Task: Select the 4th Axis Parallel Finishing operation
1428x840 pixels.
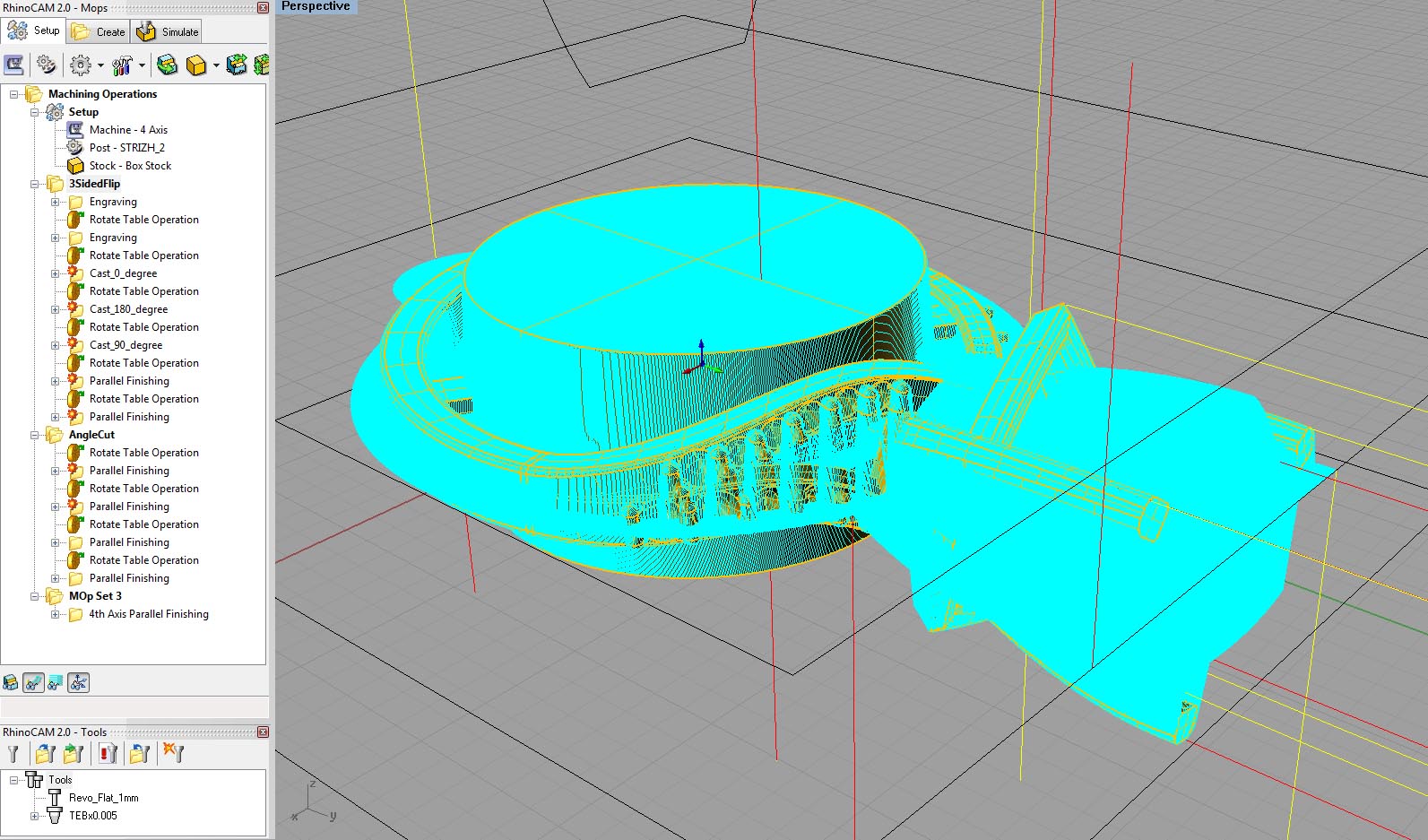Action: point(149,614)
